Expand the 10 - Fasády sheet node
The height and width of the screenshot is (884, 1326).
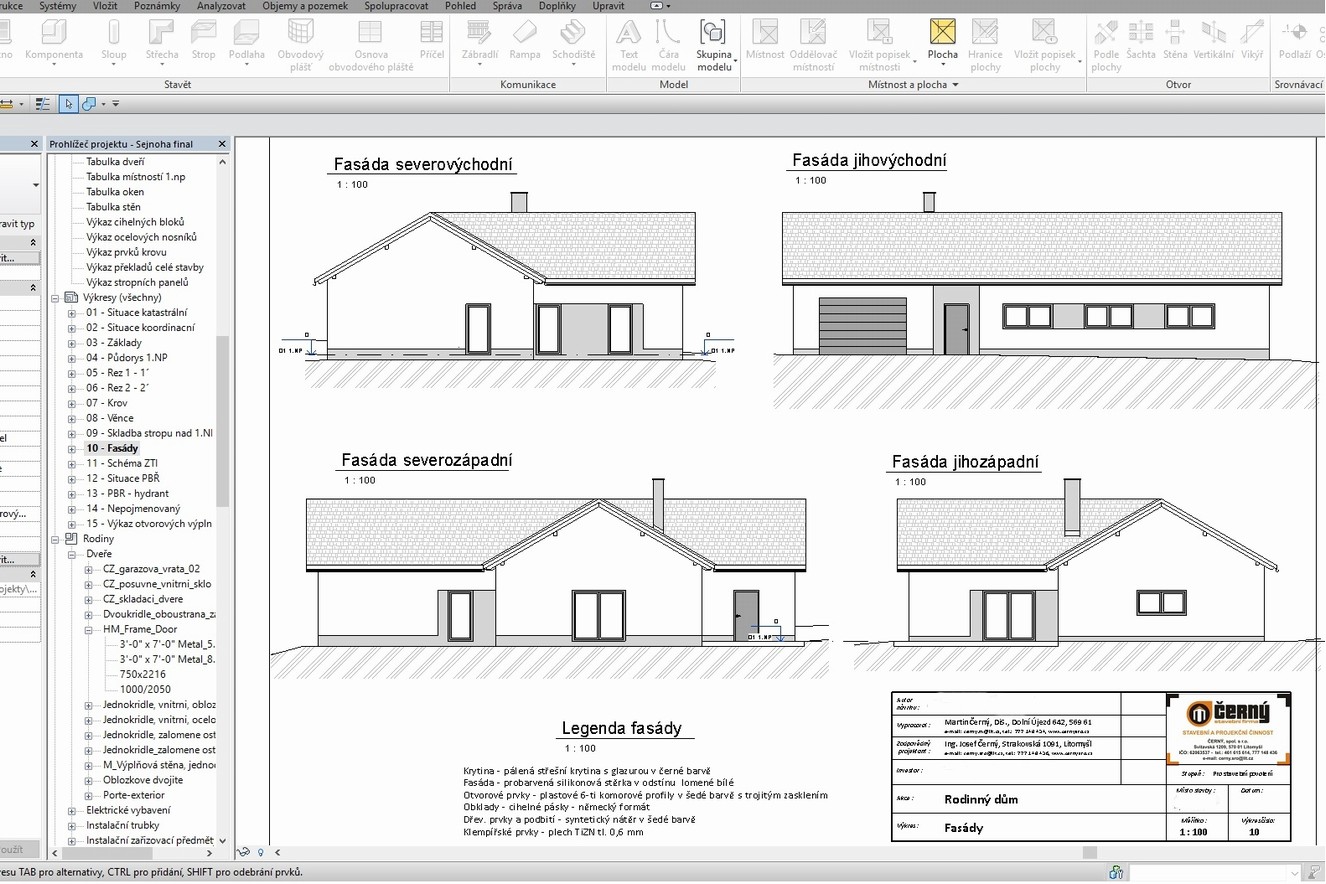(72, 448)
